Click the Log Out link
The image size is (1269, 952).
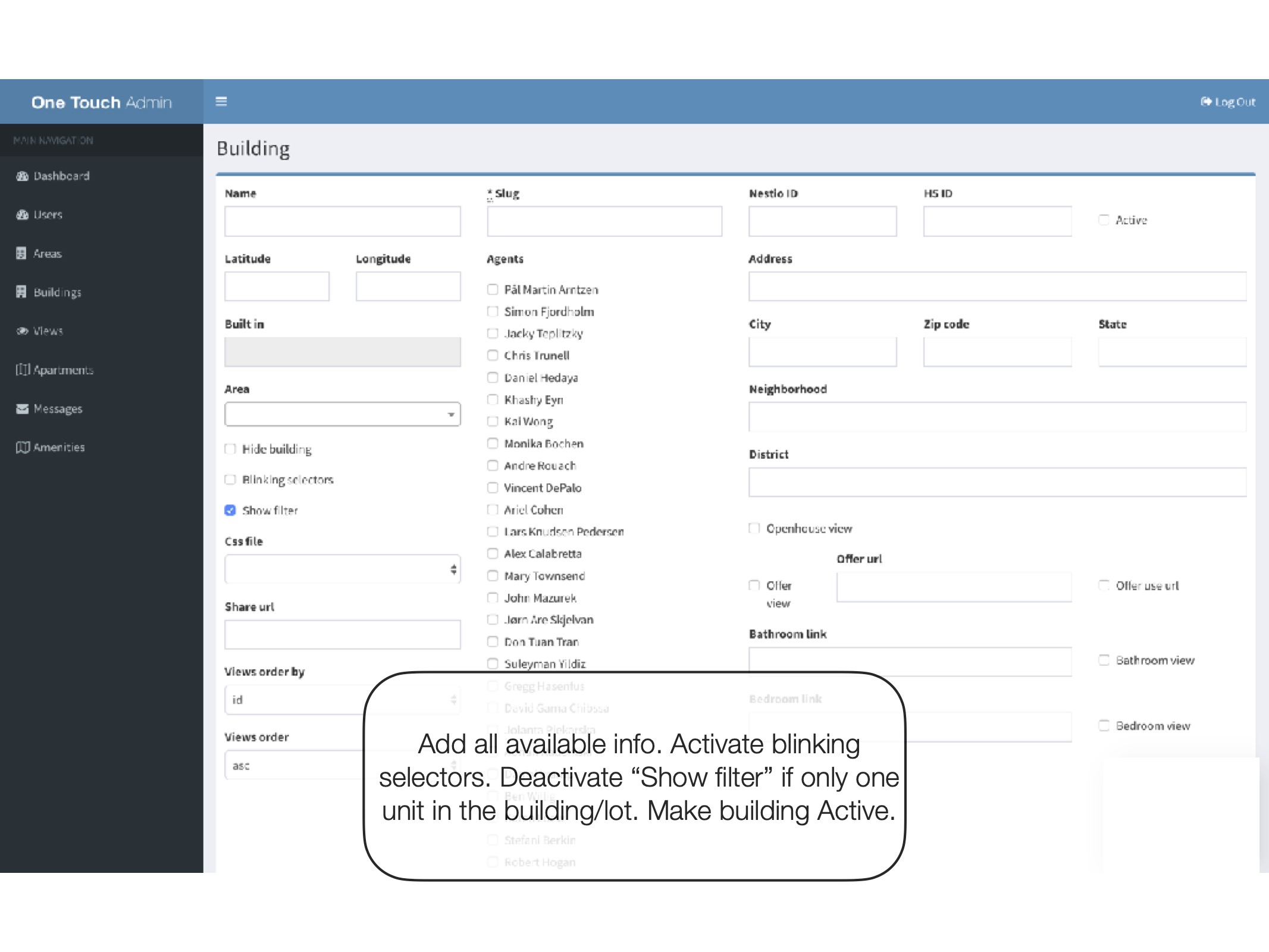pos(1228,102)
